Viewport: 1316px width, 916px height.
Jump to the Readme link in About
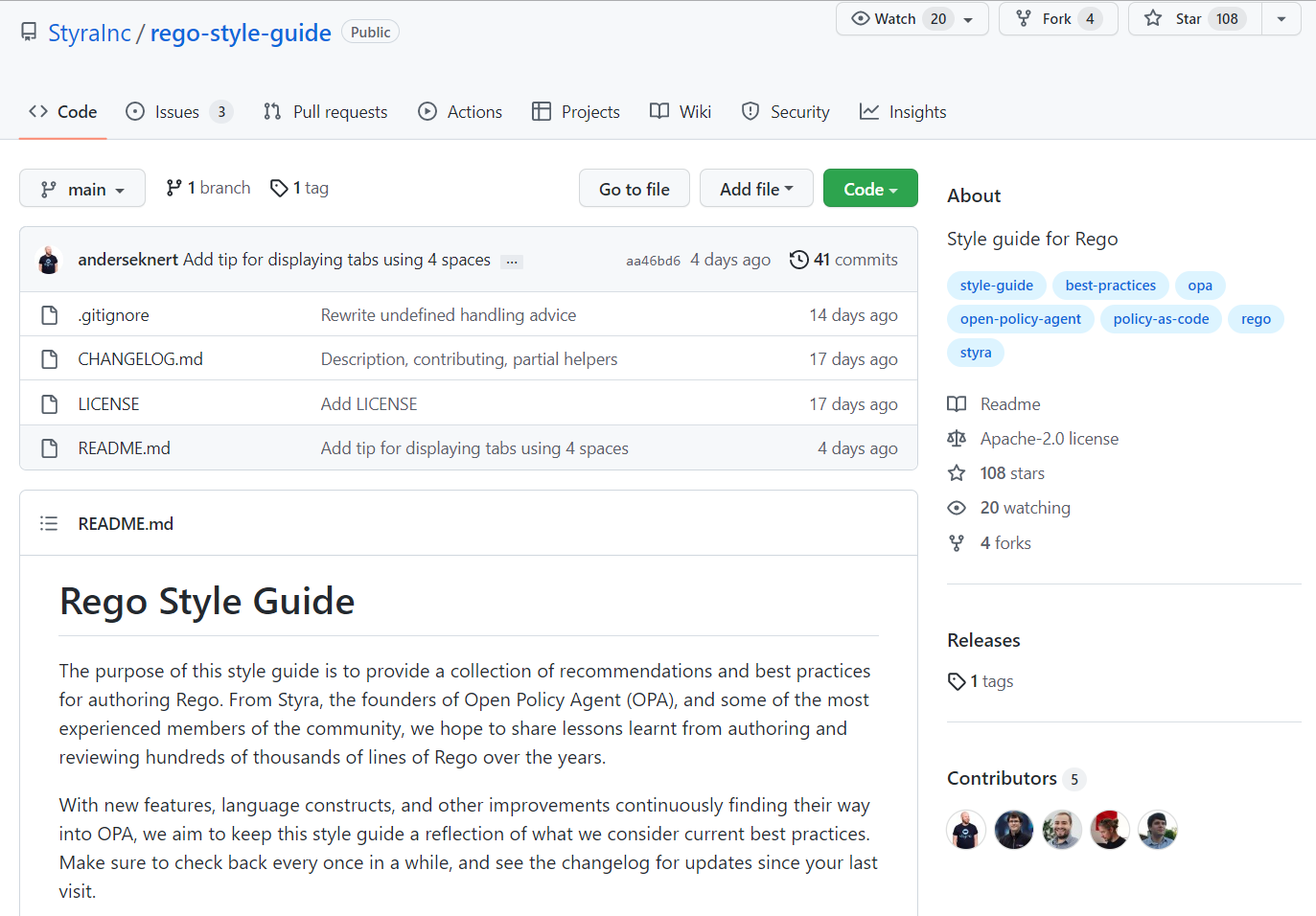tap(994, 404)
